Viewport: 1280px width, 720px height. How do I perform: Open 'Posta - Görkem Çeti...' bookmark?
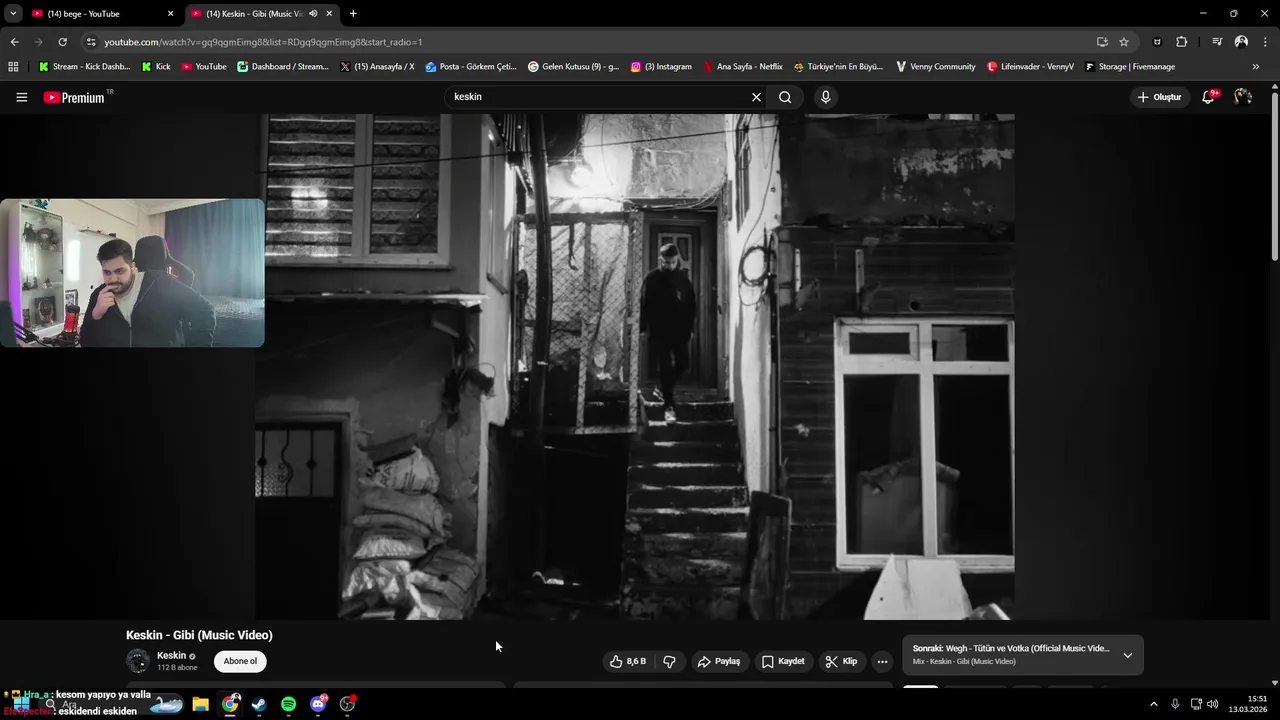tap(471, 67)
